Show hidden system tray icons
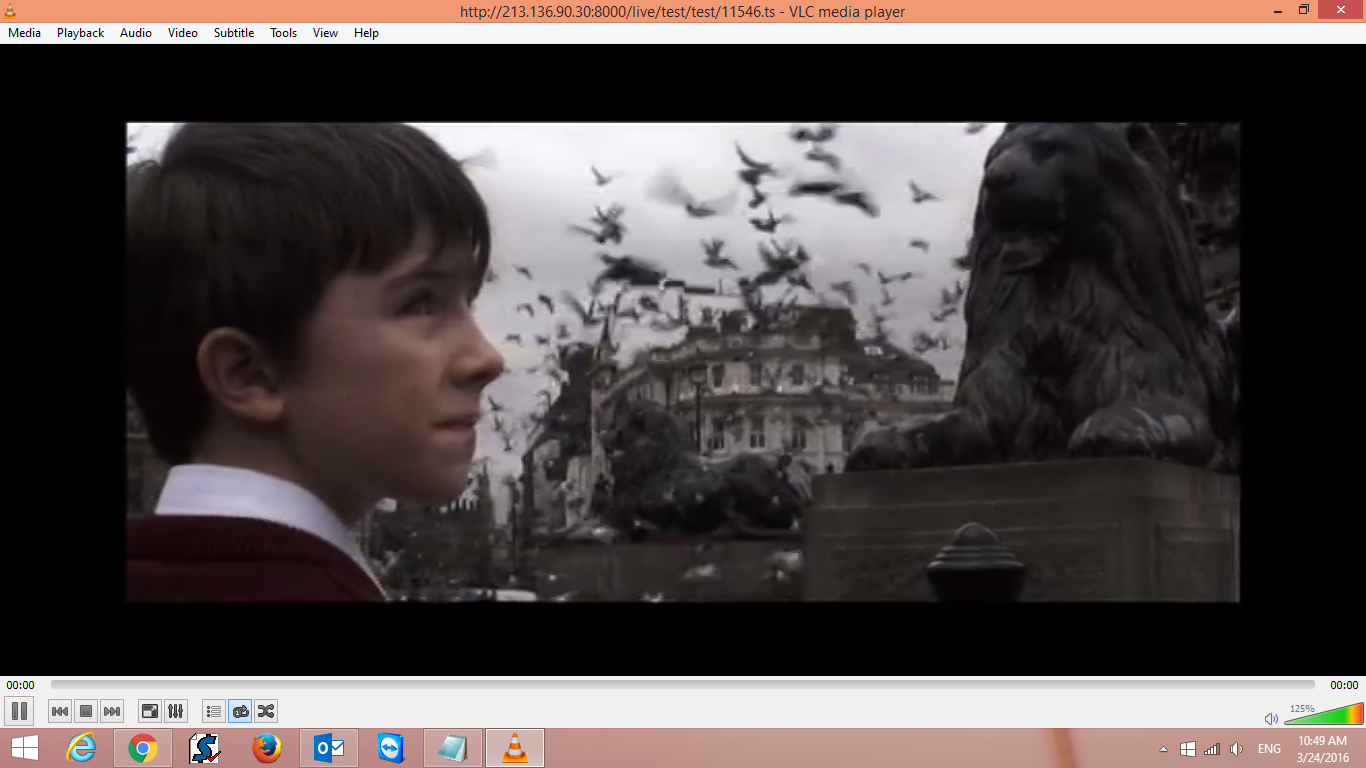 [x=1163, y=749]
